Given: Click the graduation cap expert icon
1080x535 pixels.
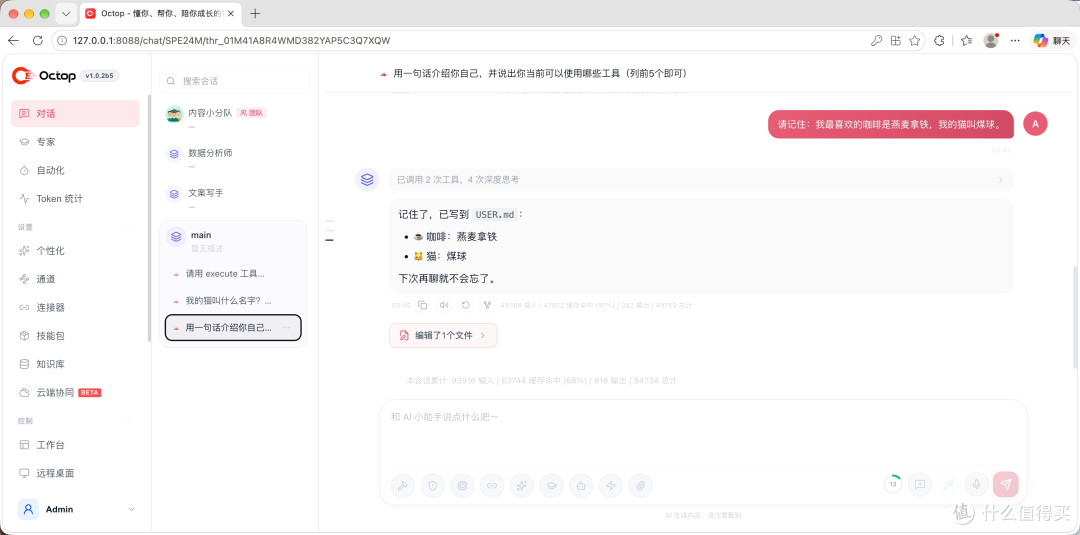Looking at the screenshot, I should [x=551, y=485].
